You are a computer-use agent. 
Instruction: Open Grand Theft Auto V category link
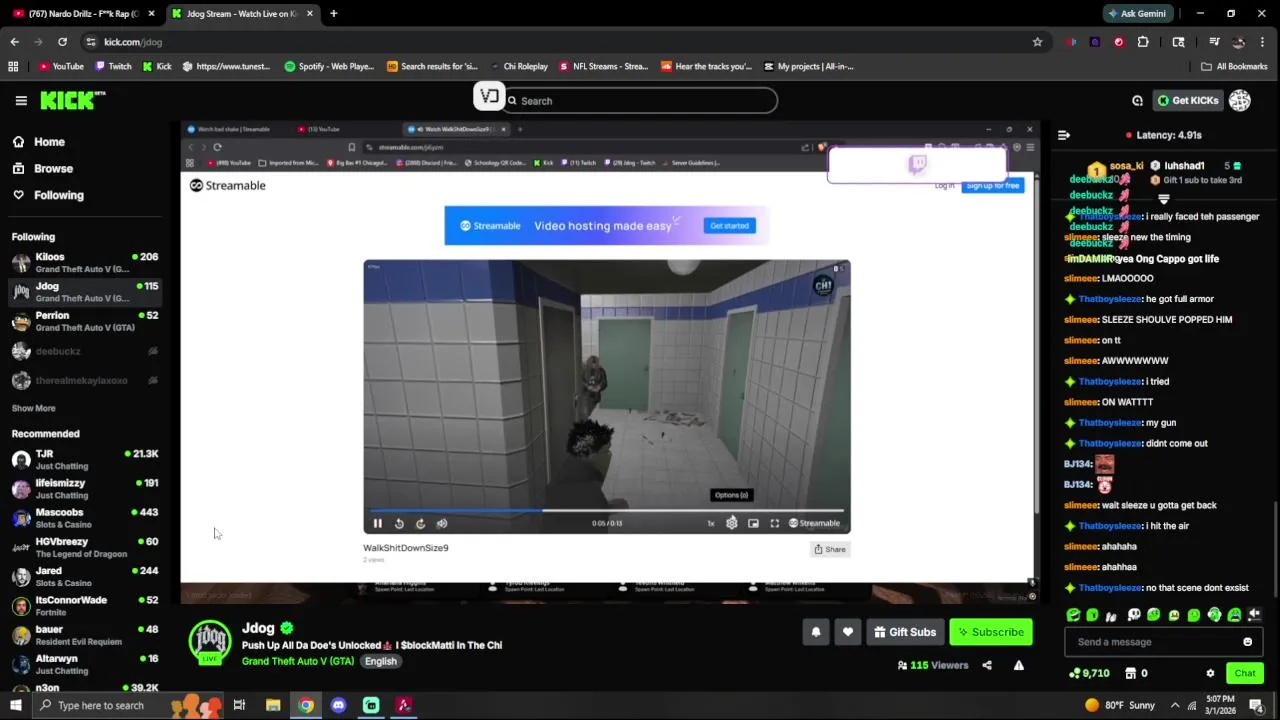298,661
